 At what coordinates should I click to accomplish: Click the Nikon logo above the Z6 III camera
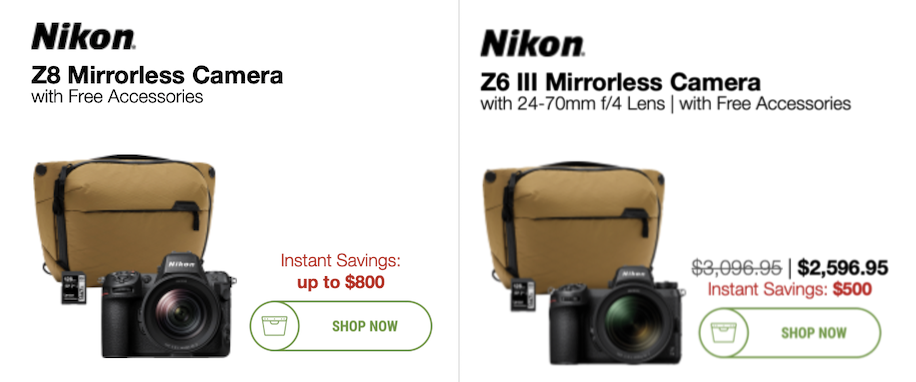532,43
